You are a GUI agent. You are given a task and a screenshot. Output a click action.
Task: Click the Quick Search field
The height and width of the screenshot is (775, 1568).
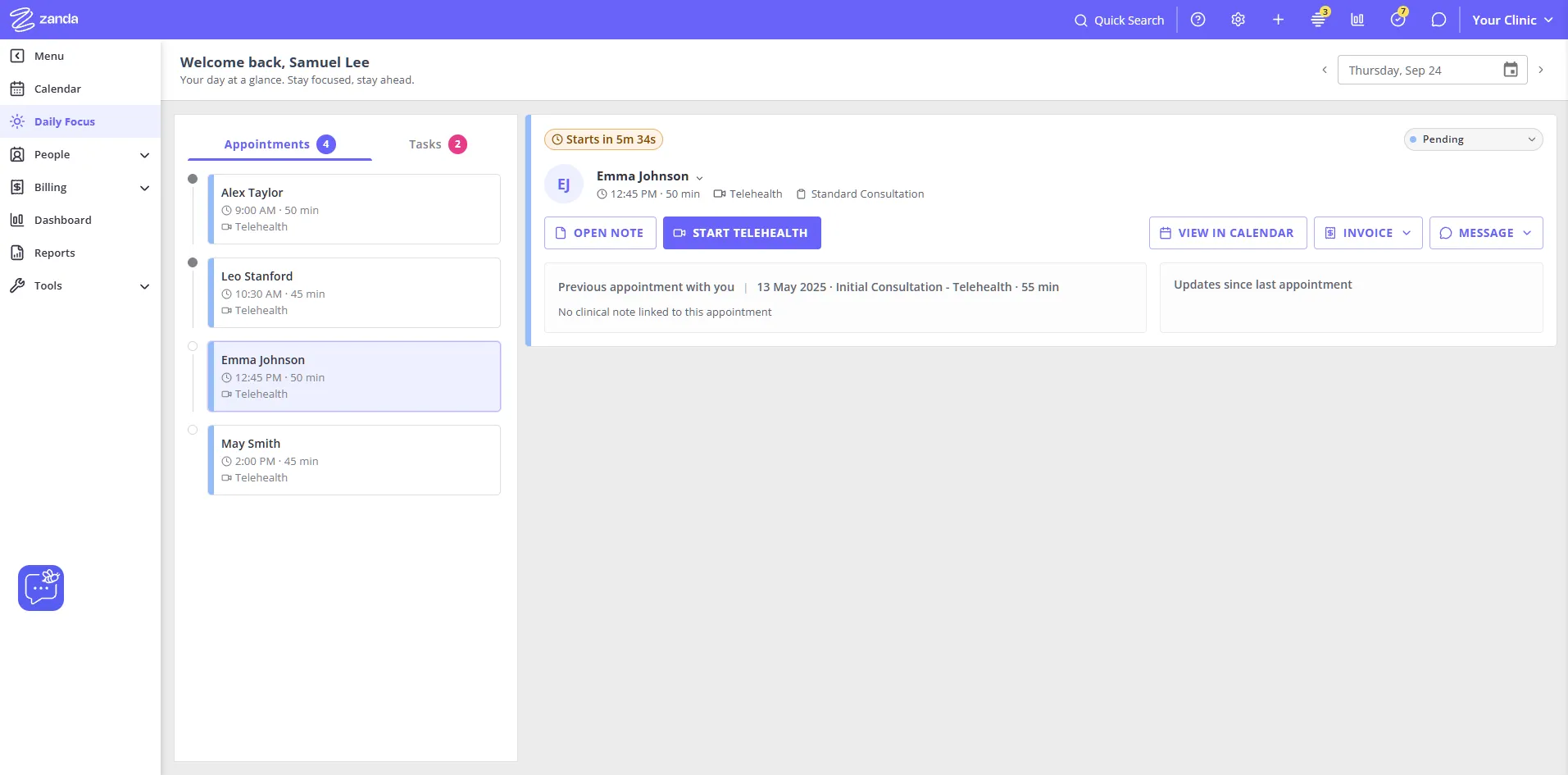tap(1119, 20)
